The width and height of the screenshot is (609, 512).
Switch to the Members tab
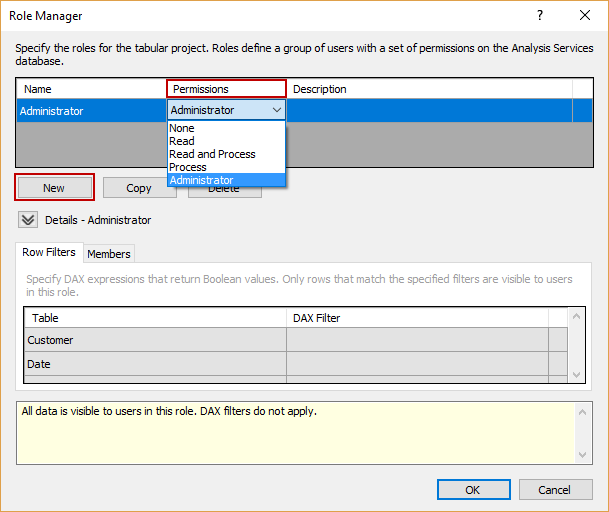108,254
